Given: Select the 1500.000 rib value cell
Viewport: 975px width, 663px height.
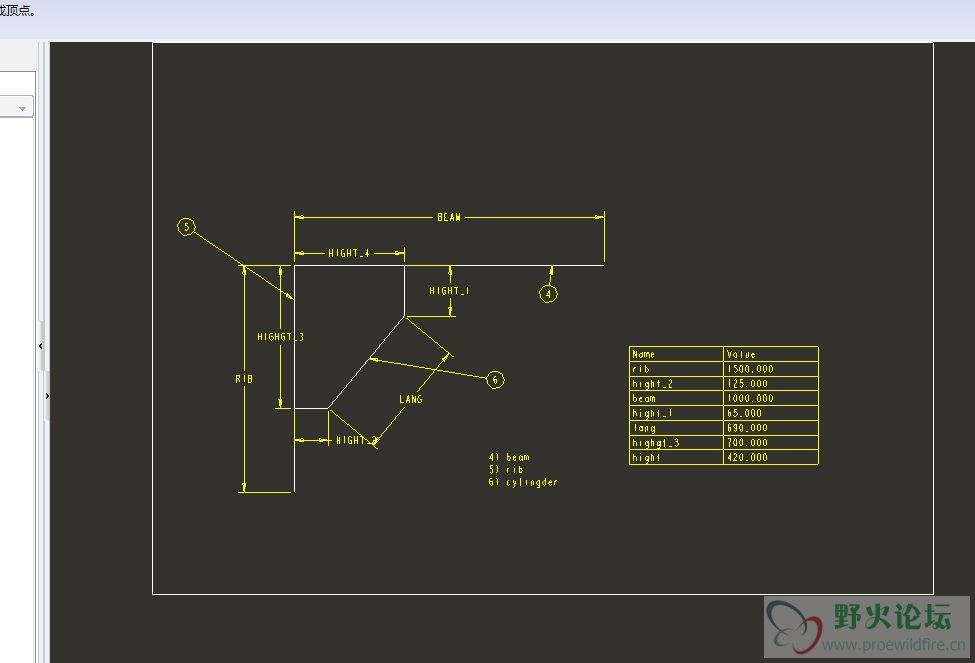Looking at the screenshot, I should (x=771, y=369).
